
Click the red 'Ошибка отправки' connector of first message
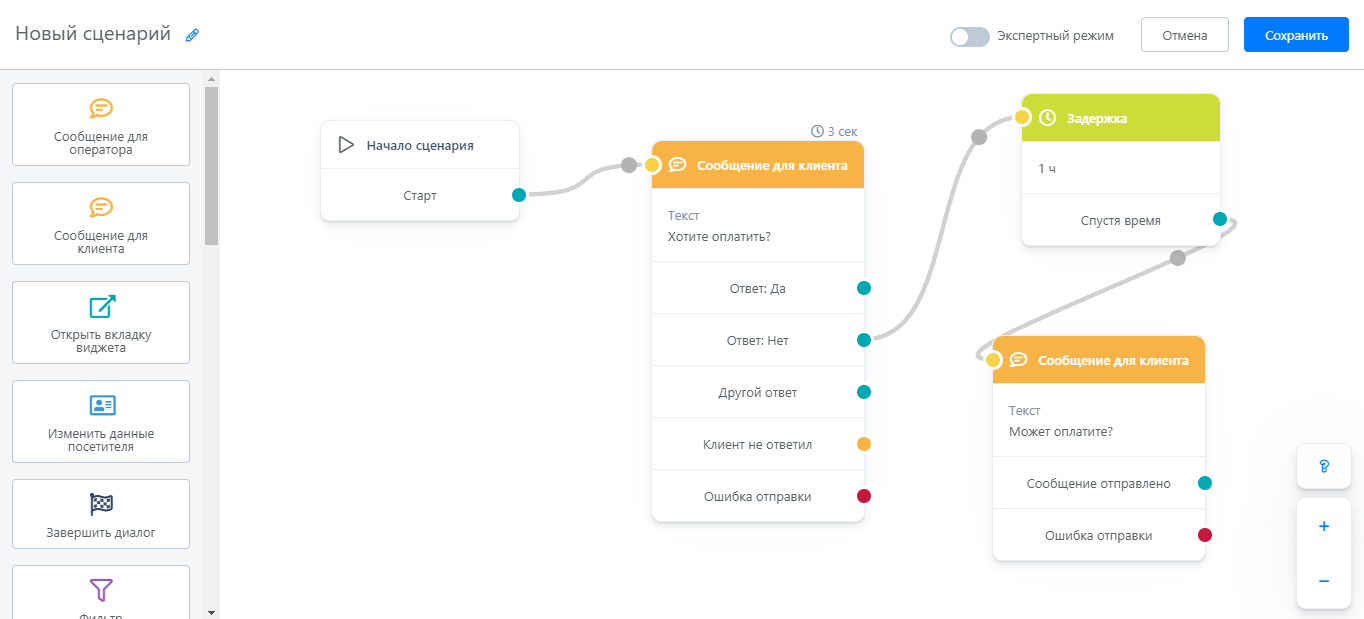coord(864,496)
